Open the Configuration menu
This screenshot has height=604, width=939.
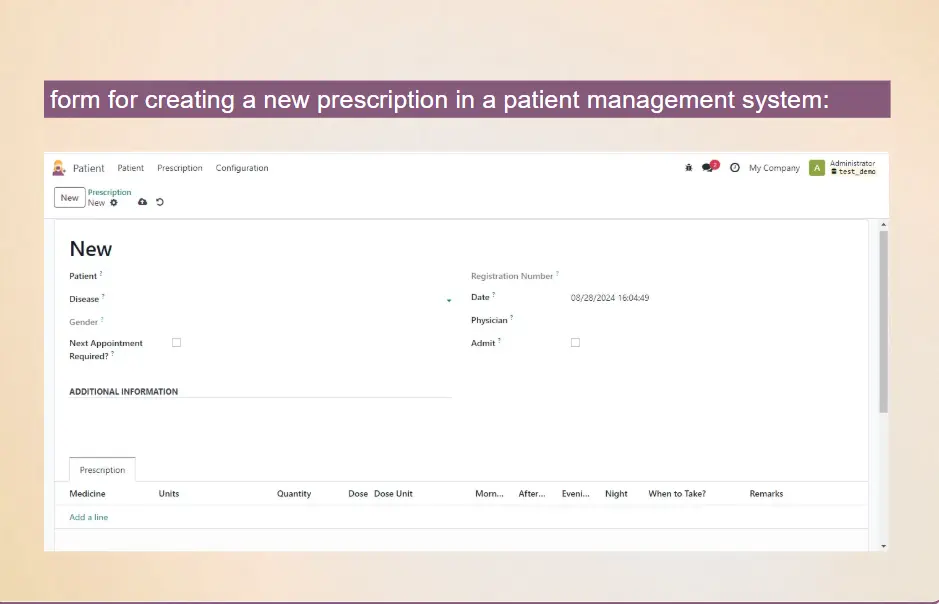[242, 168]
